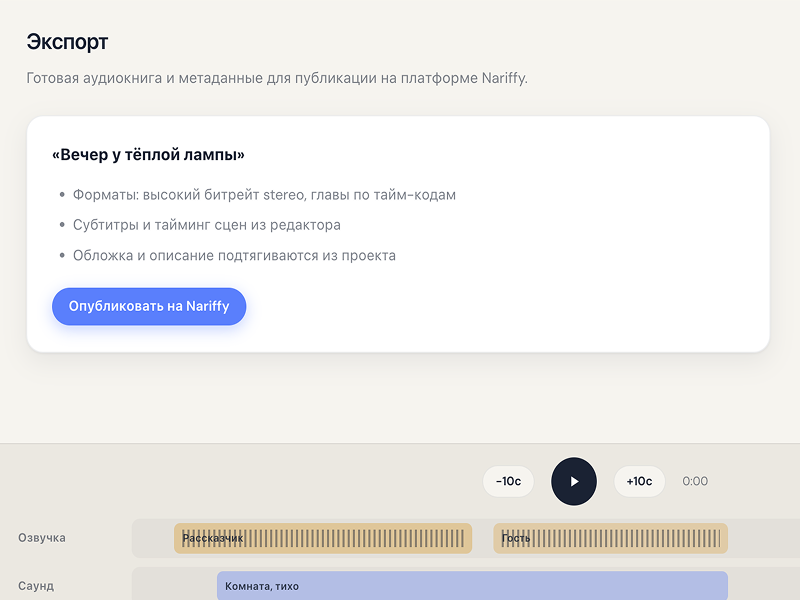Click the Форматы: высокий битрейт stereo bullet

click(x=264, y=195)
